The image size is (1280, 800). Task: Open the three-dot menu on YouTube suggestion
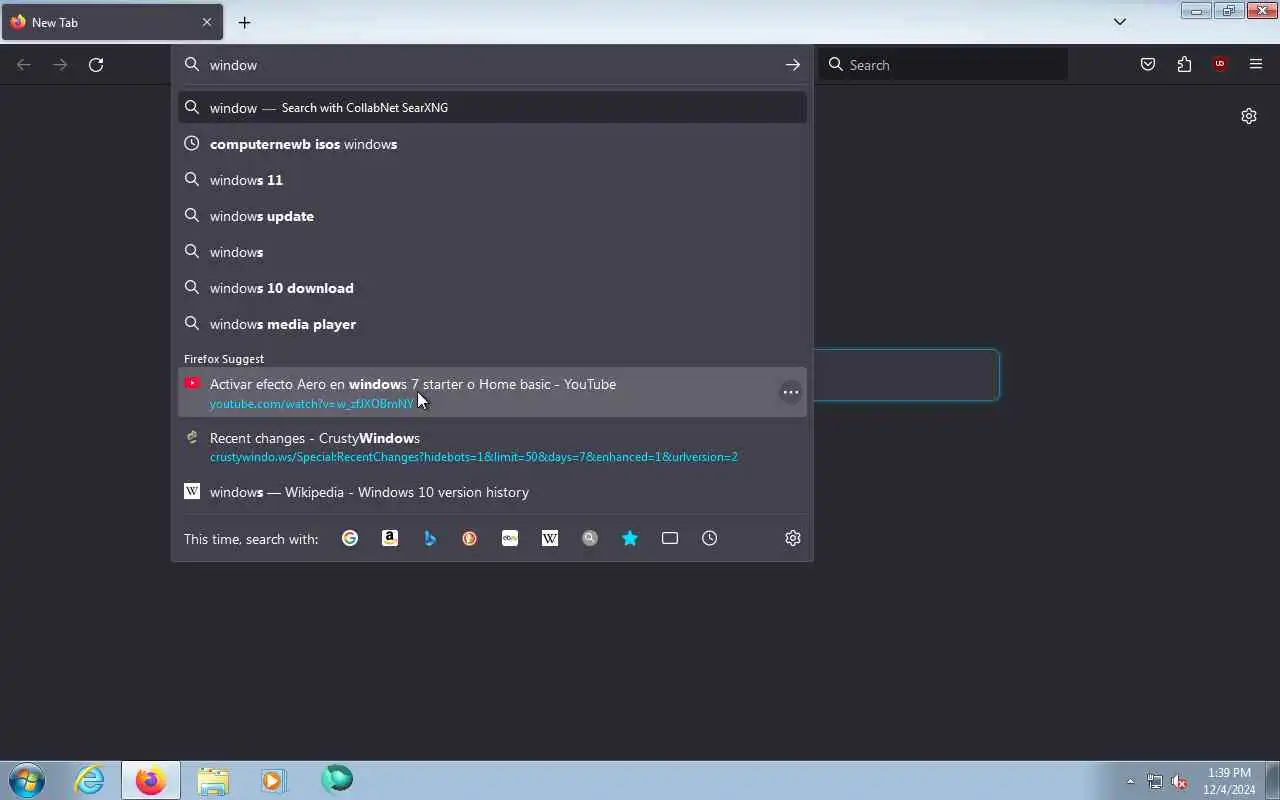(791, 392)
